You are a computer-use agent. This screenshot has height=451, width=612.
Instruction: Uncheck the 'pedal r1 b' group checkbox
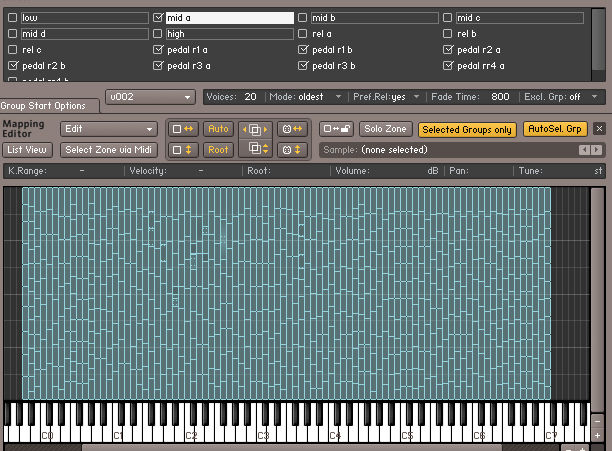(302, 50)
